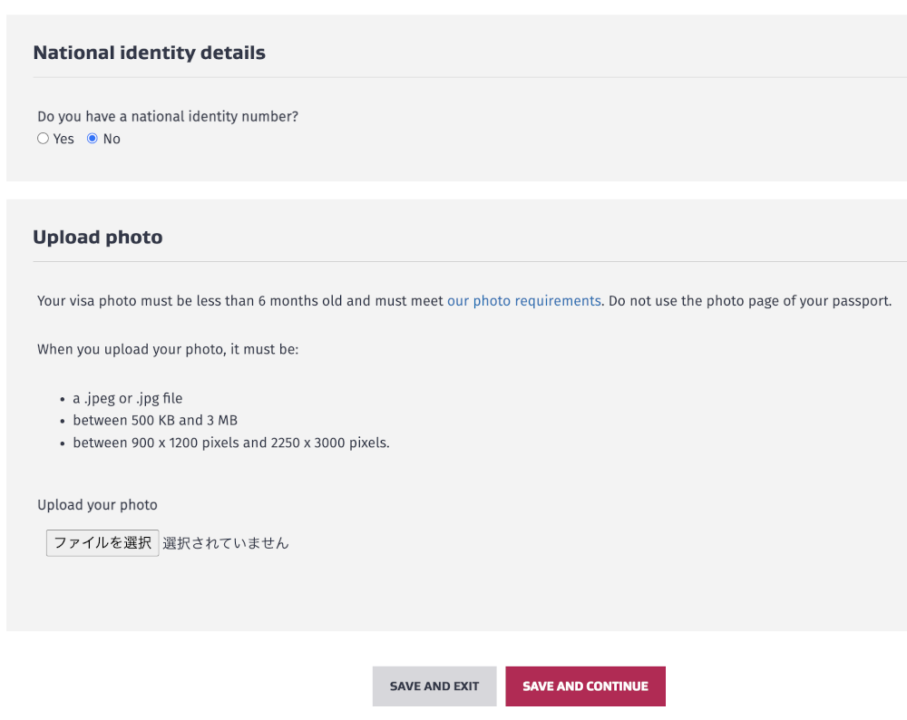The width and height of the screenshot is (907, 720).
Task: Click the ".jpeg or .jpg file" bullet item
Action: (x=128, y=398)
